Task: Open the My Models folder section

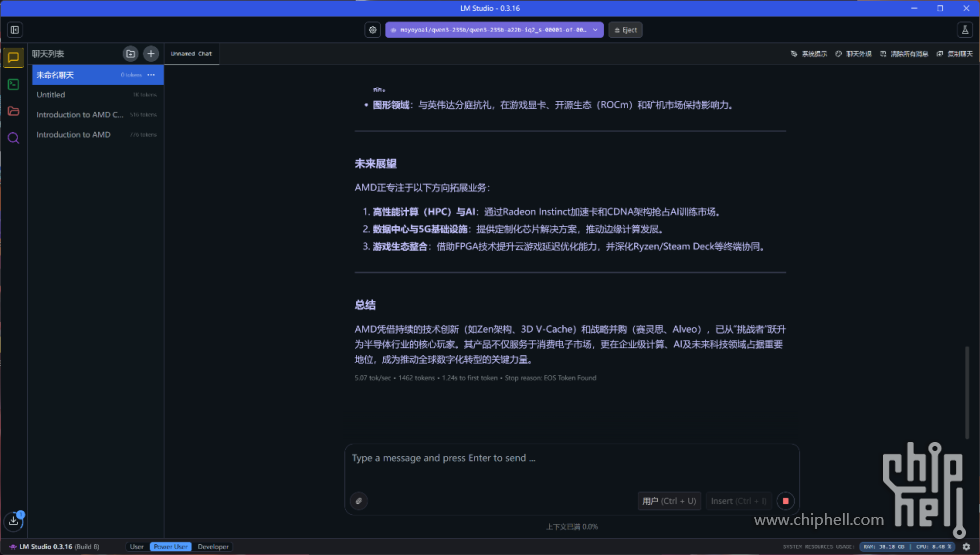Action: (x=13, y=111)
